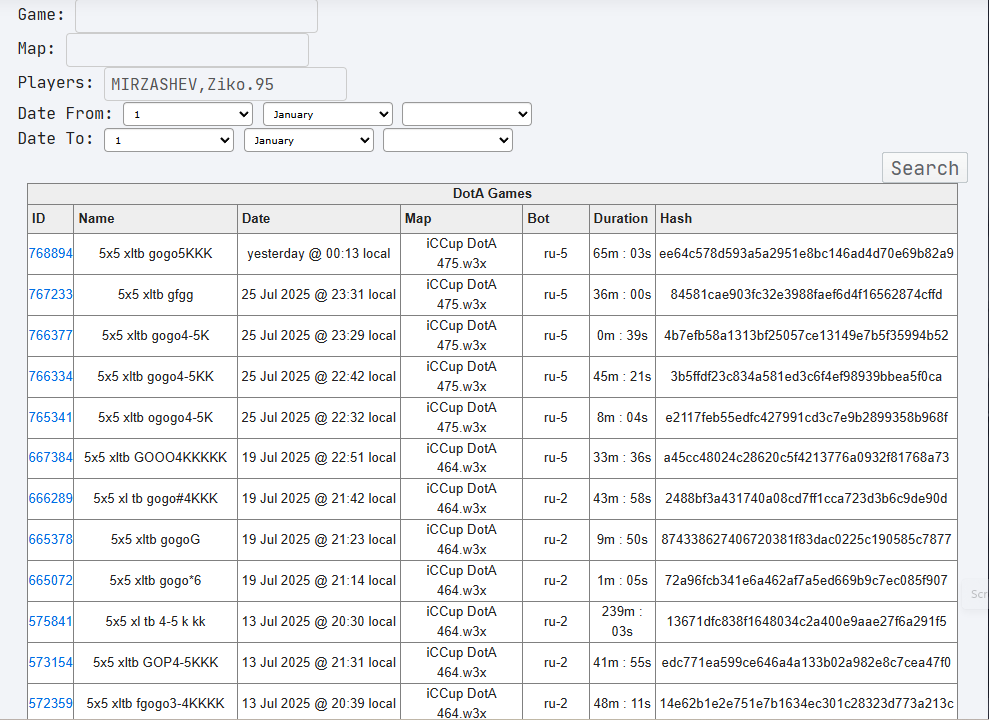Open game ID 575841 link

(x=50, y=622)
